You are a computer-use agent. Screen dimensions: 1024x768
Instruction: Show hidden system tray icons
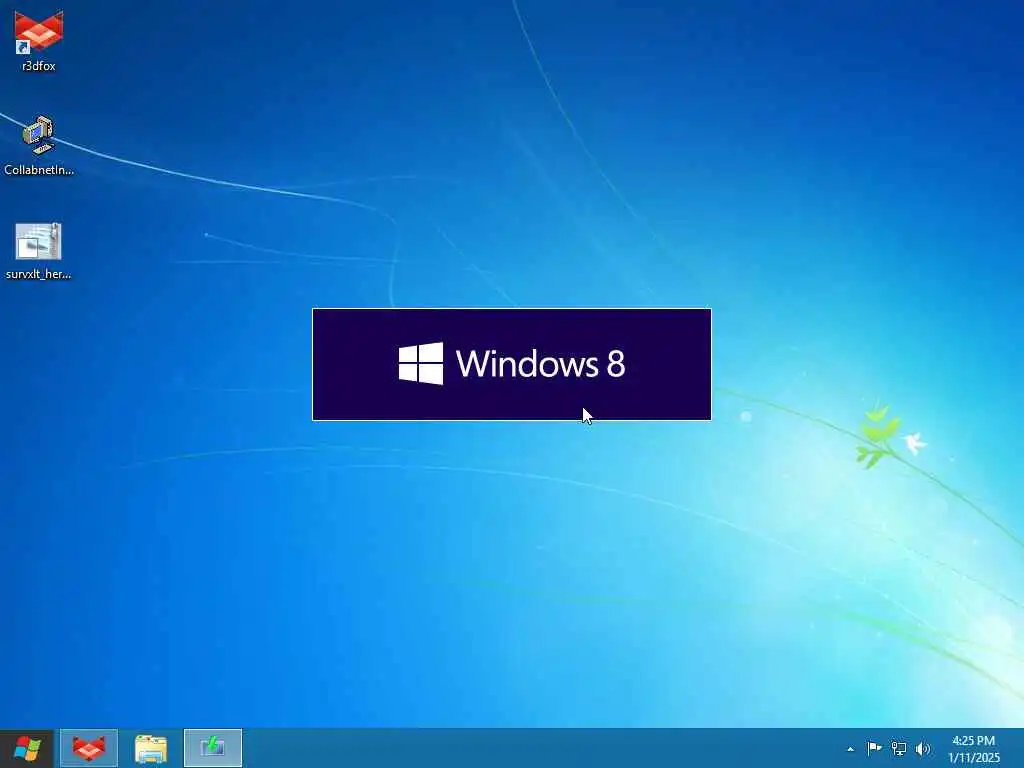coord(850,749)
